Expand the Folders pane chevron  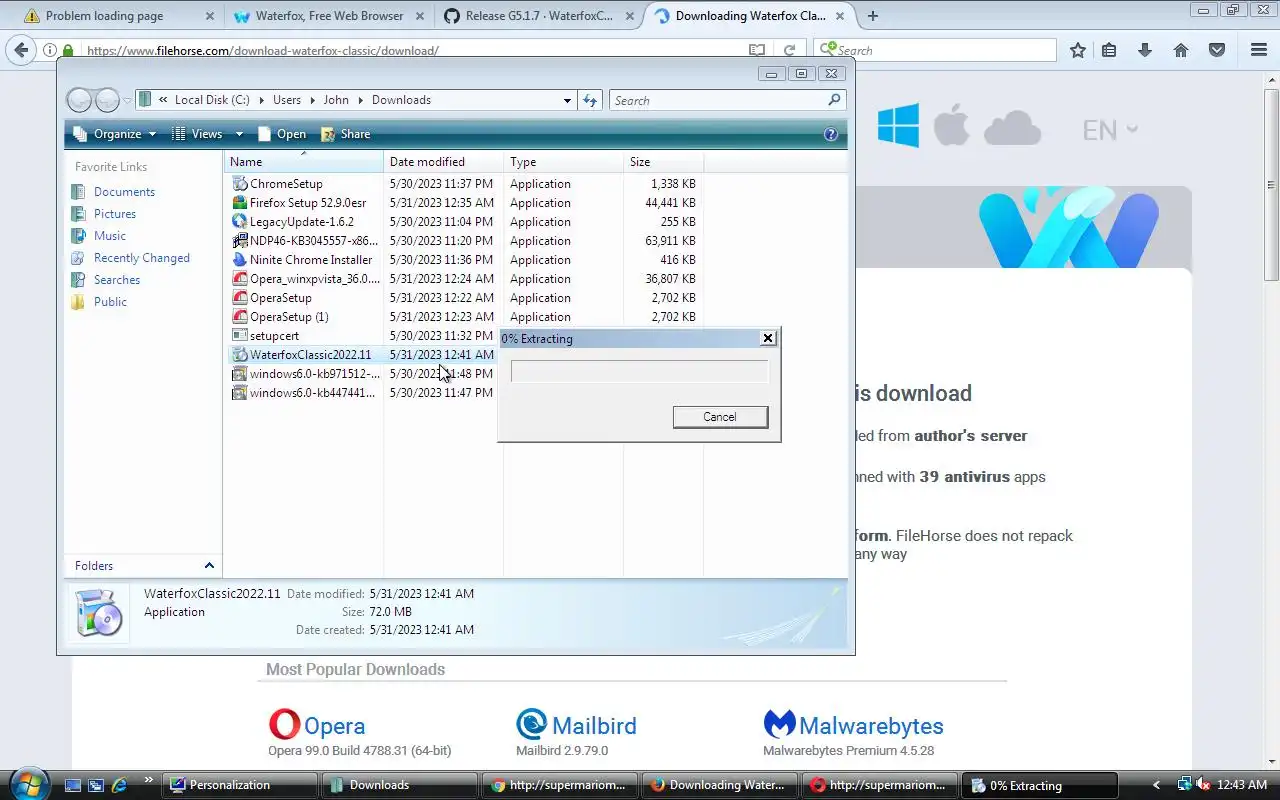point(209,566)
